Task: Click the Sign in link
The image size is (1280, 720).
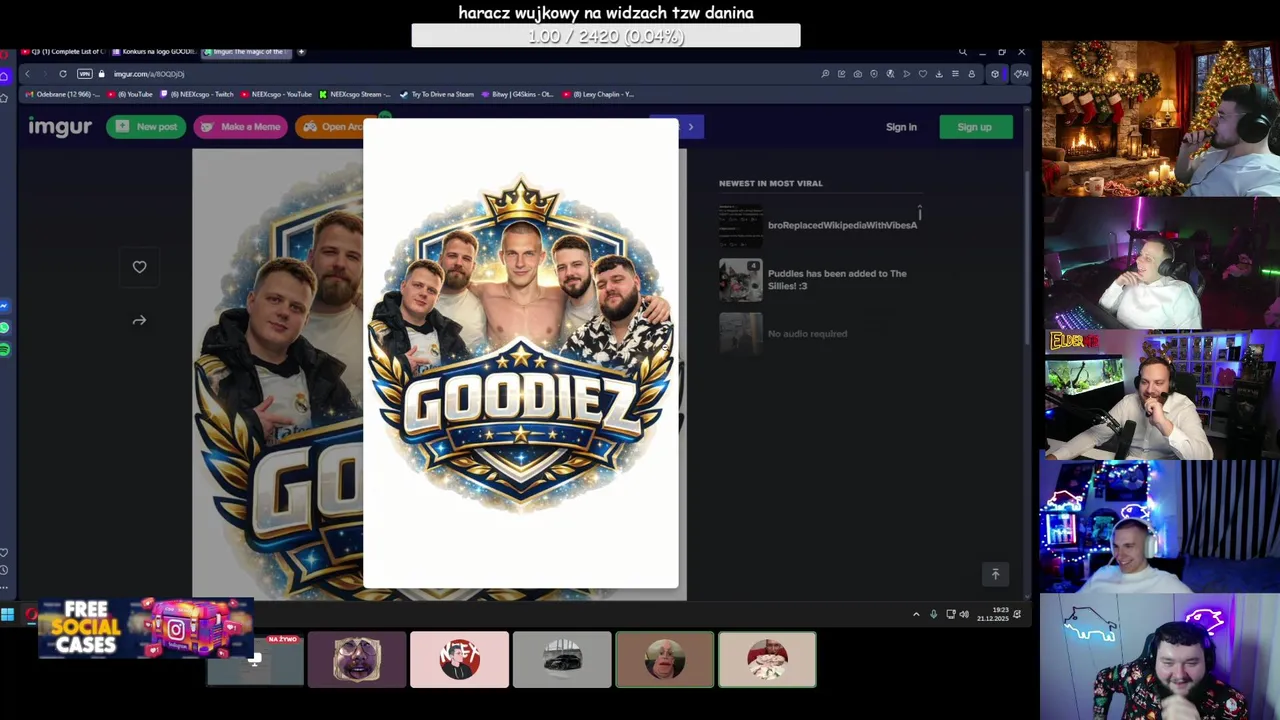Action: (x=901, y=127)
